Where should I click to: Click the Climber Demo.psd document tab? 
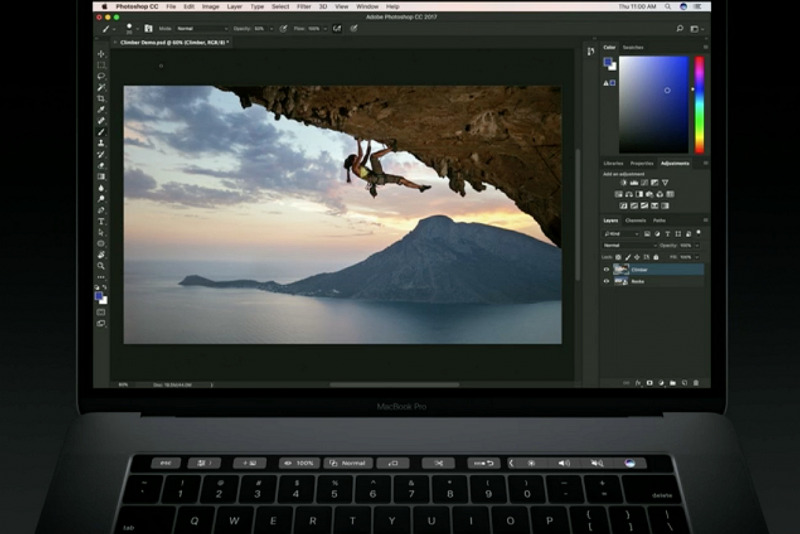pos(174,43)
